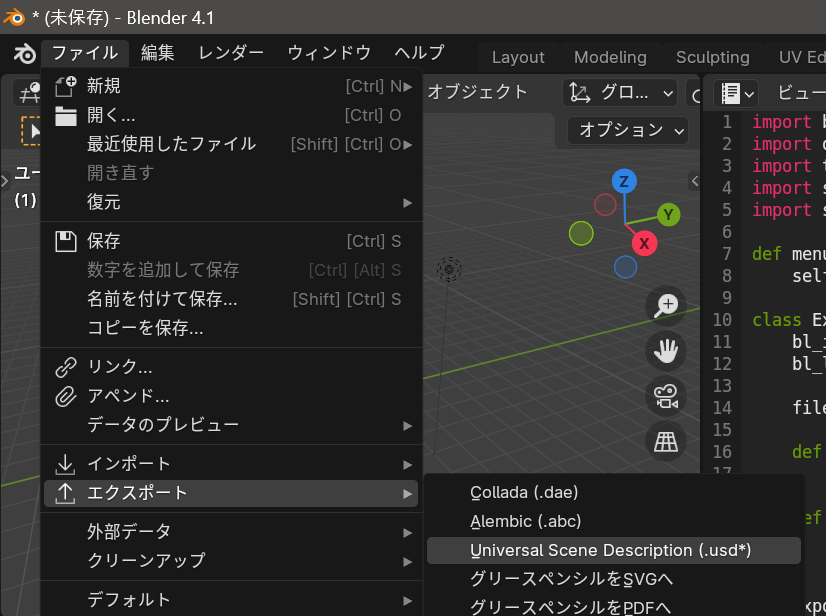Select リンク... menu entry

click(x=232, y=367)
